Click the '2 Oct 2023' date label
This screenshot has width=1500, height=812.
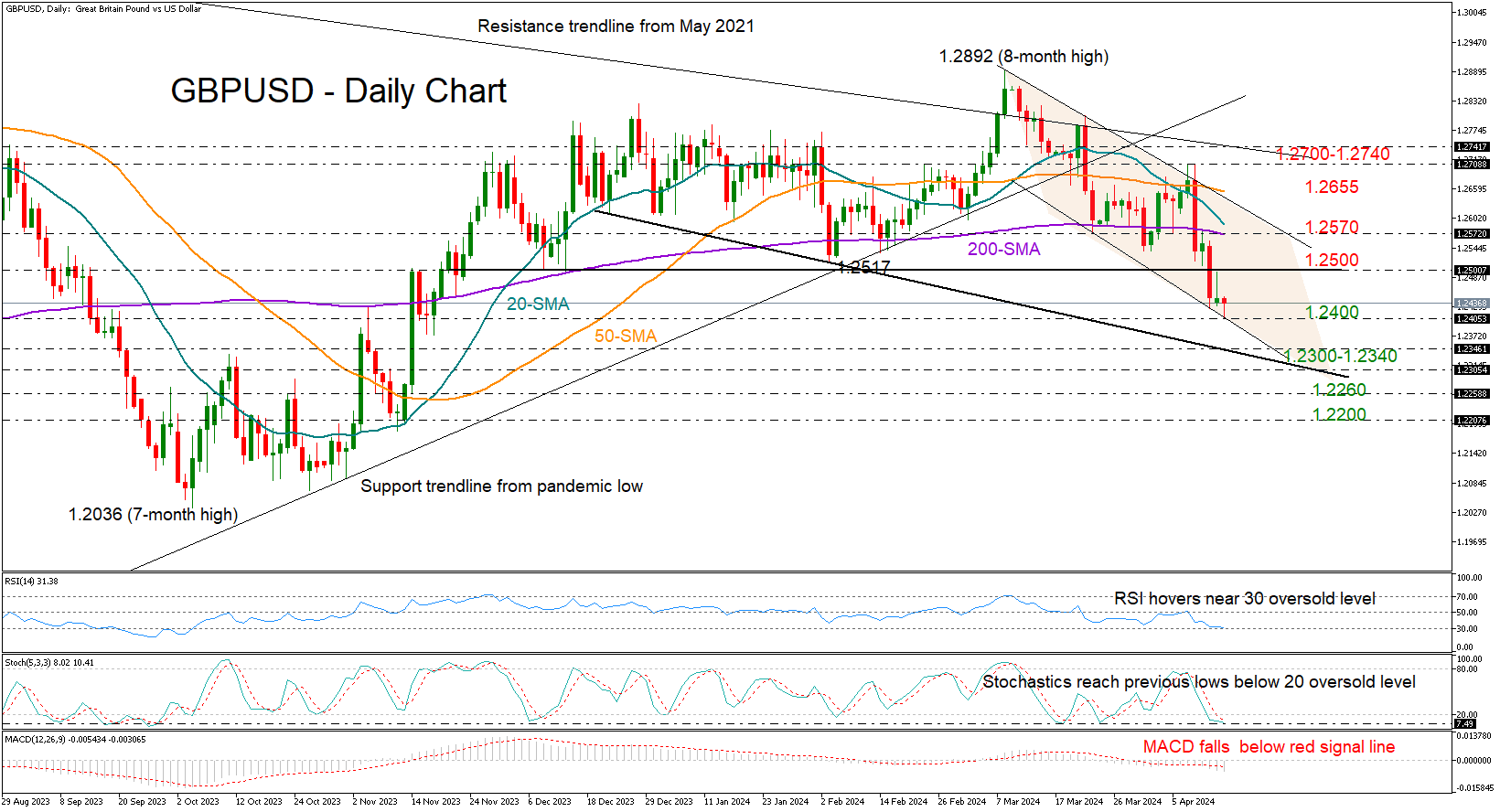pyautogui.click(x=198, y=801)
